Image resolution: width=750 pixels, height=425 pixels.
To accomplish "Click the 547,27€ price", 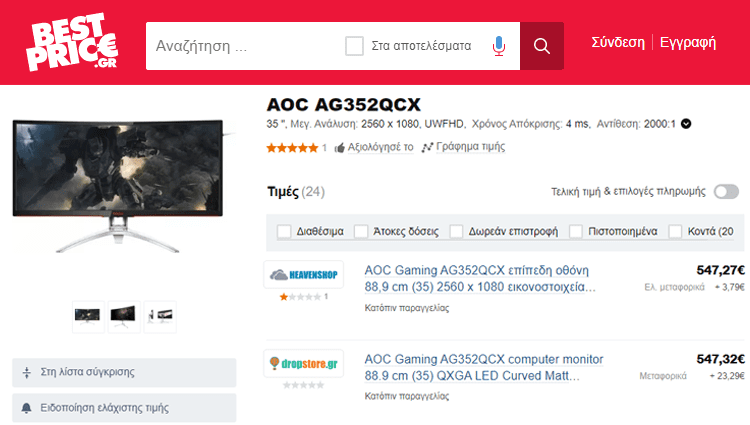I will tap(720, 271).
